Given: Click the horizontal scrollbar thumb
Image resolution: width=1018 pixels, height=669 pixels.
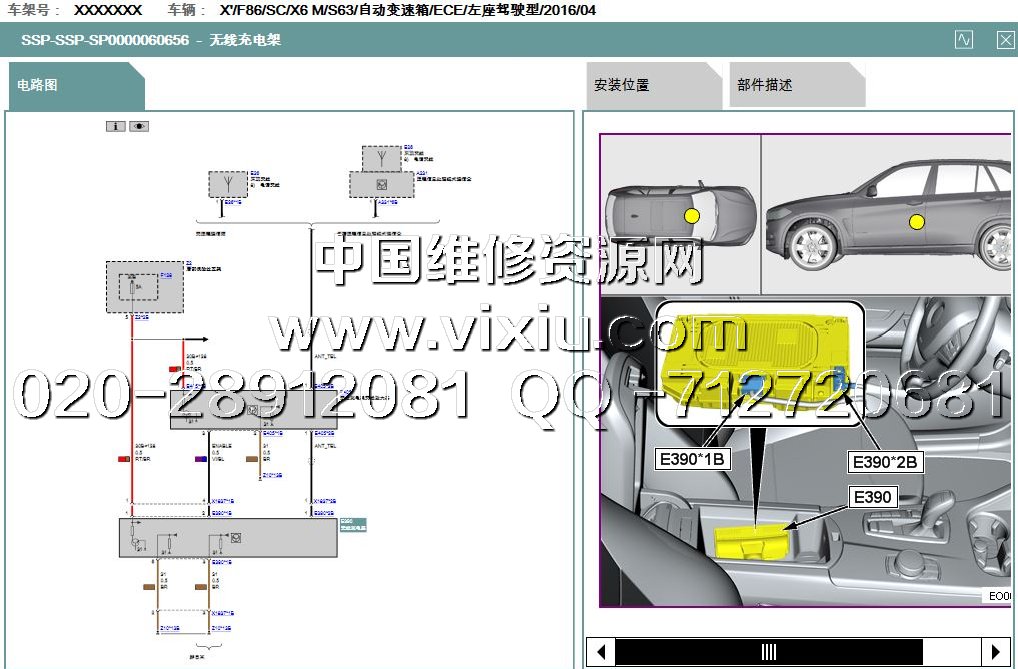Looking at the screenshot, I should coord(768,652).
